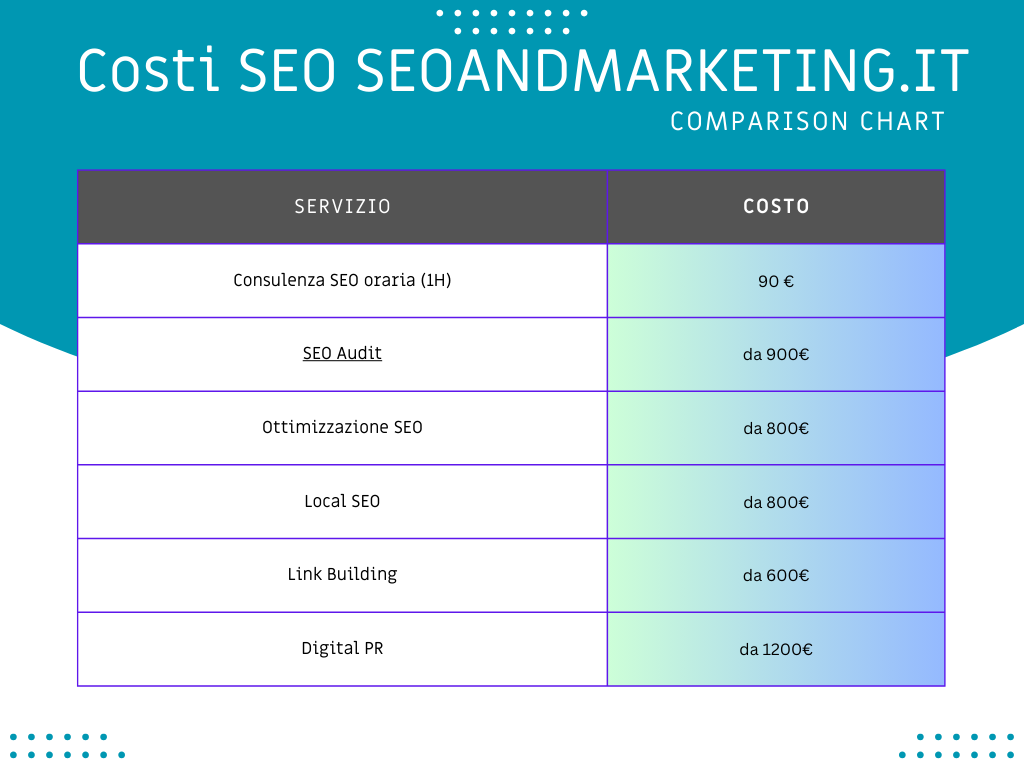Select the Local SEO da 800€ cell

pyautogui.click(x=776, y=502)
